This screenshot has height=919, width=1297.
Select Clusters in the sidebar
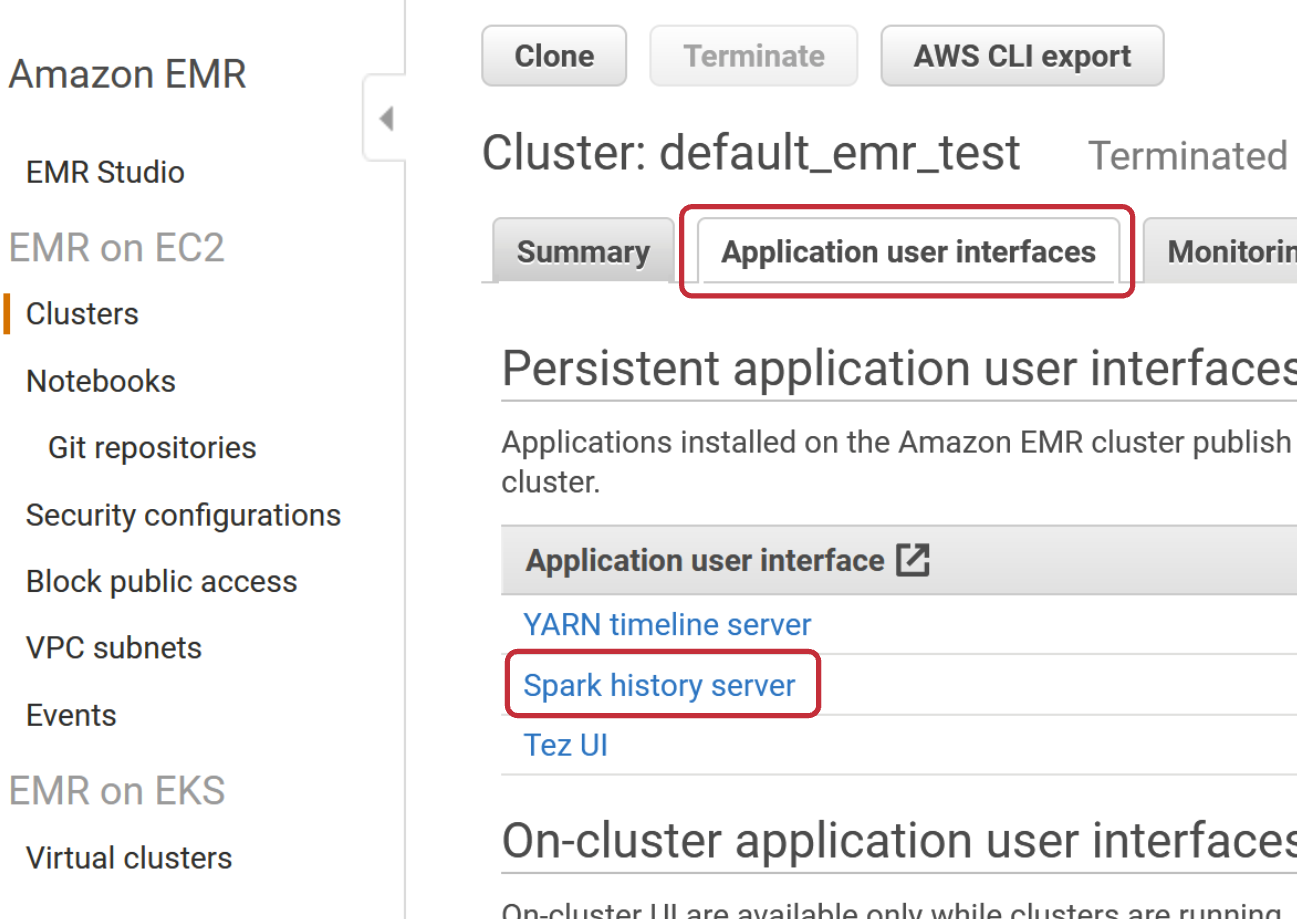tap(82, 314)
